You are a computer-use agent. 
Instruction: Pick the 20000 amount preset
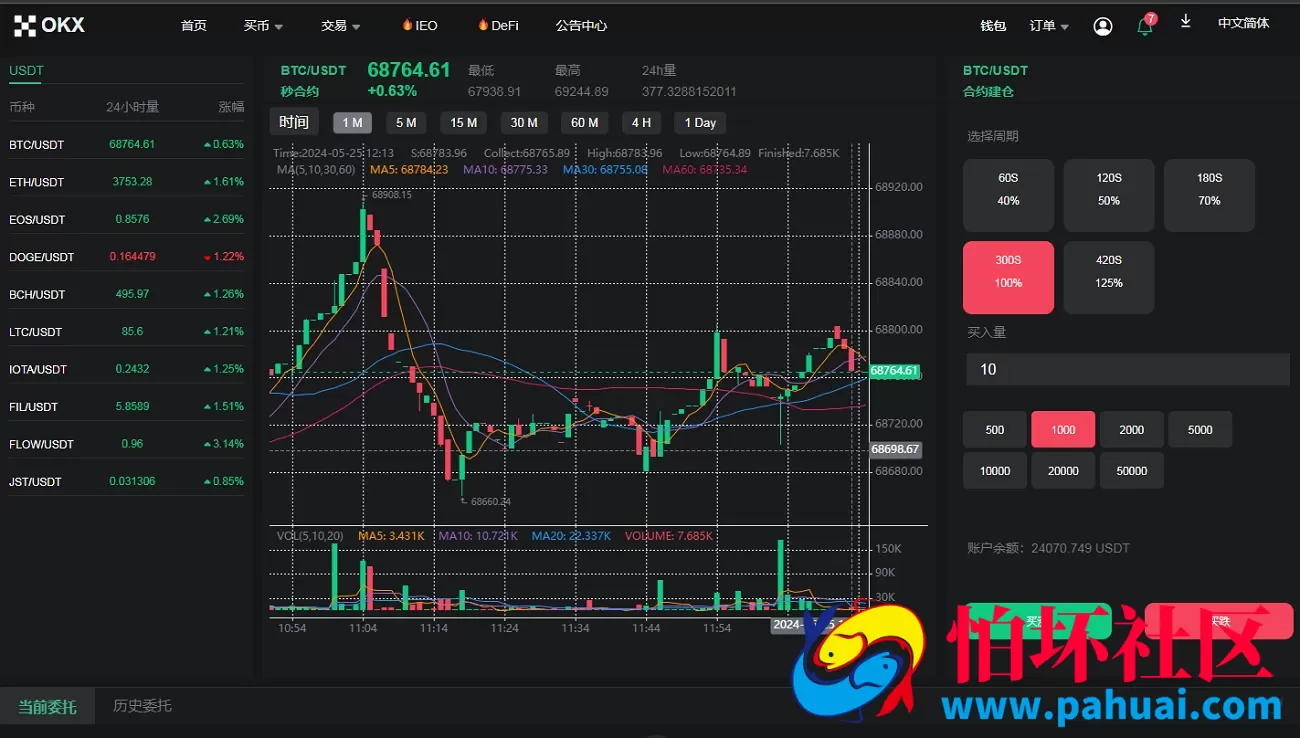tap(1063, 470)
